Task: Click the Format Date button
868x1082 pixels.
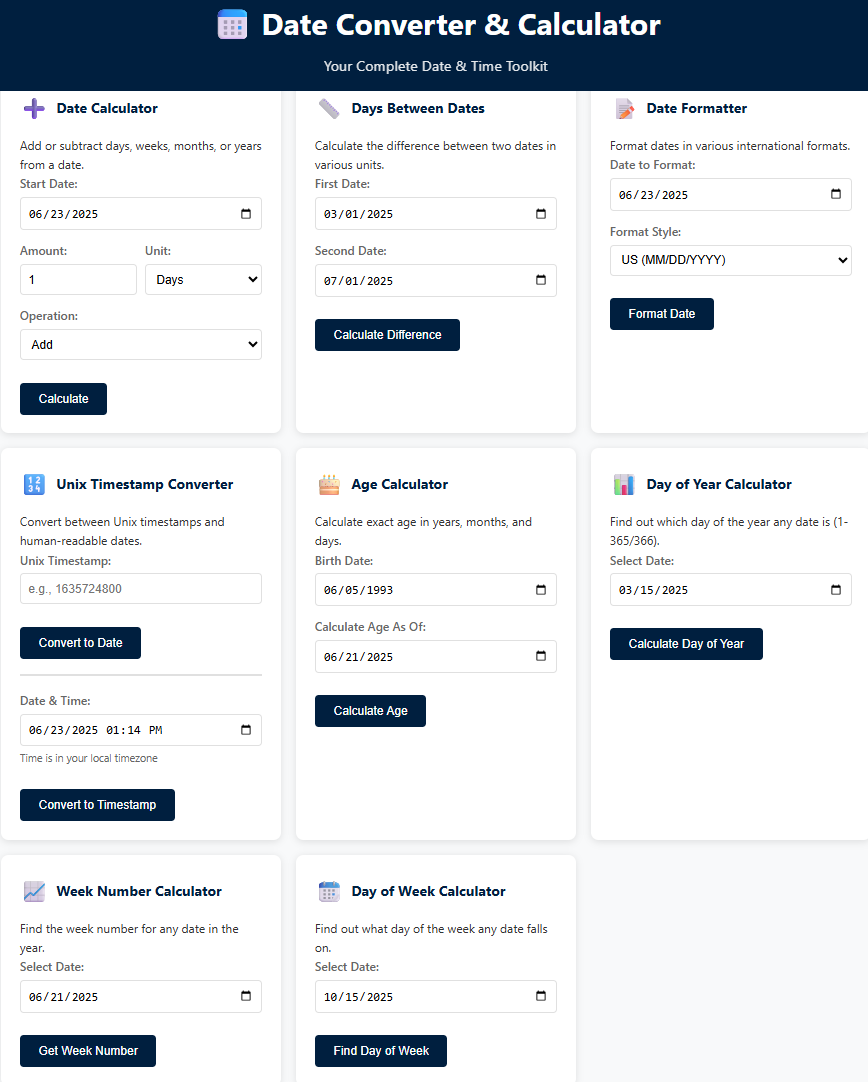Action: tap(662, 314)
